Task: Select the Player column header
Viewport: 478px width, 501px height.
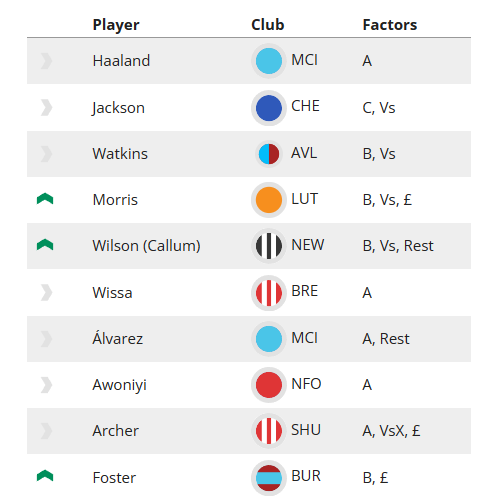Action: 116,25
